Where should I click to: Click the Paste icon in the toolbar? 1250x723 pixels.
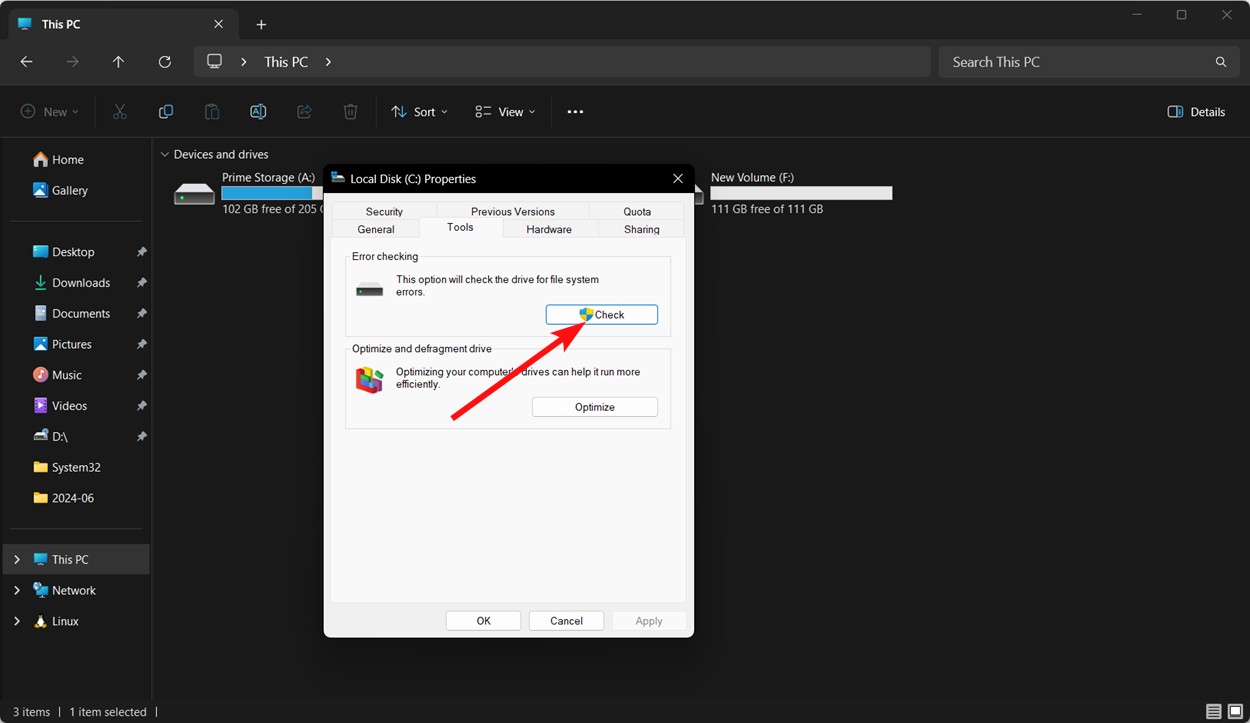coord(212,111)
